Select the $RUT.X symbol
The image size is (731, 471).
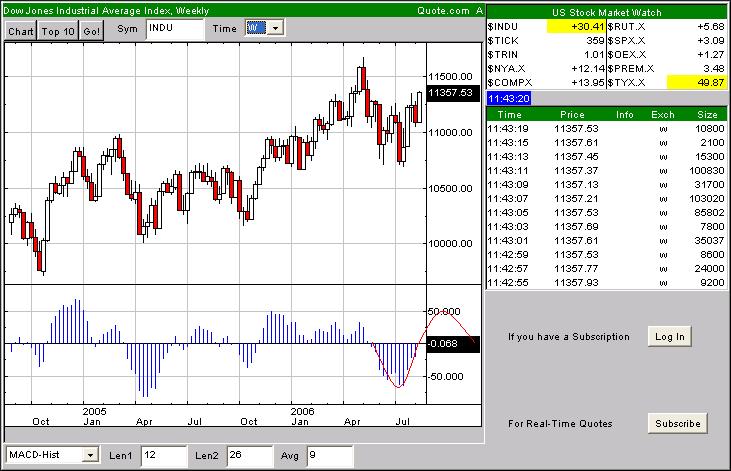pyautogui.click(x=627, y=27)
